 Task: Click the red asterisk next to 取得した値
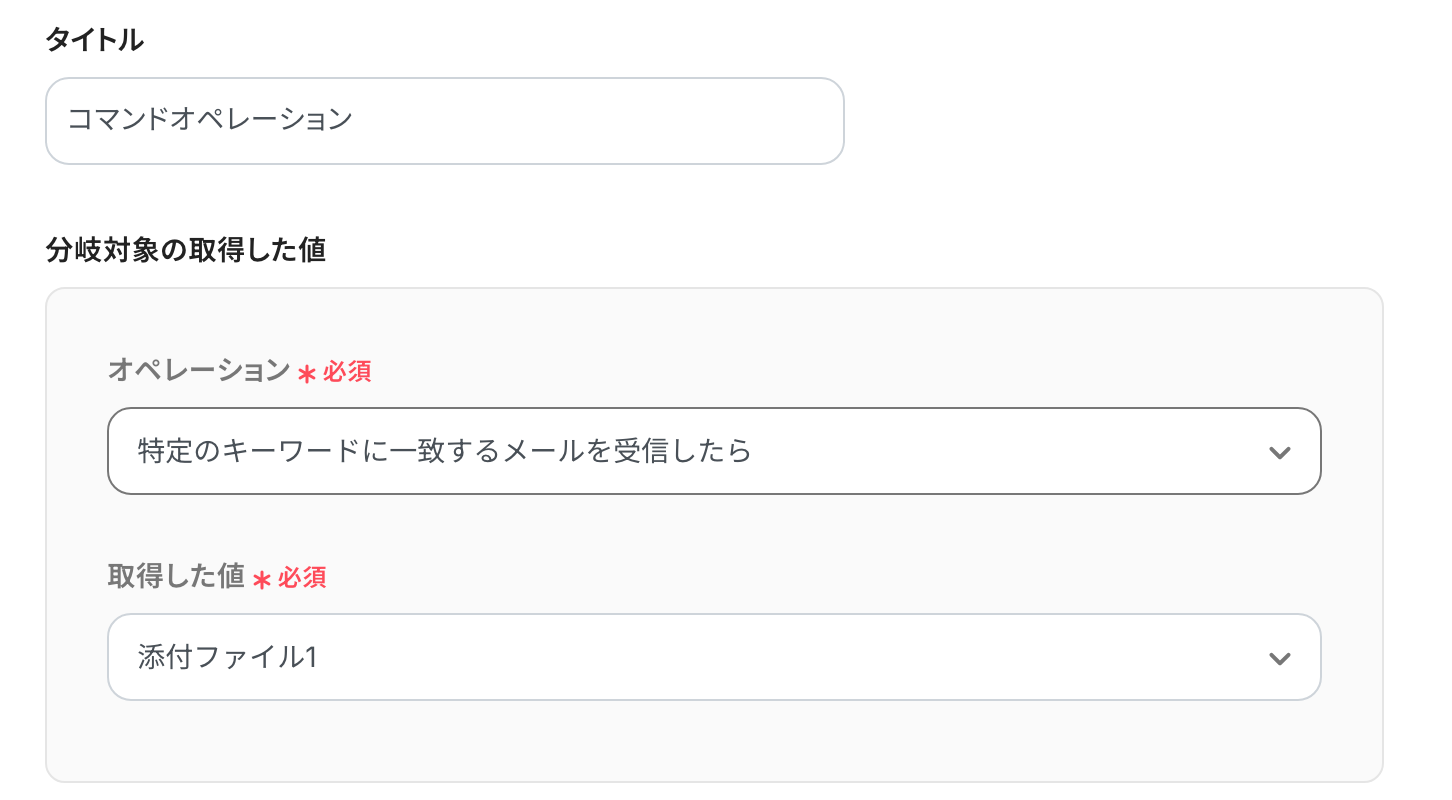pos(262,580)
